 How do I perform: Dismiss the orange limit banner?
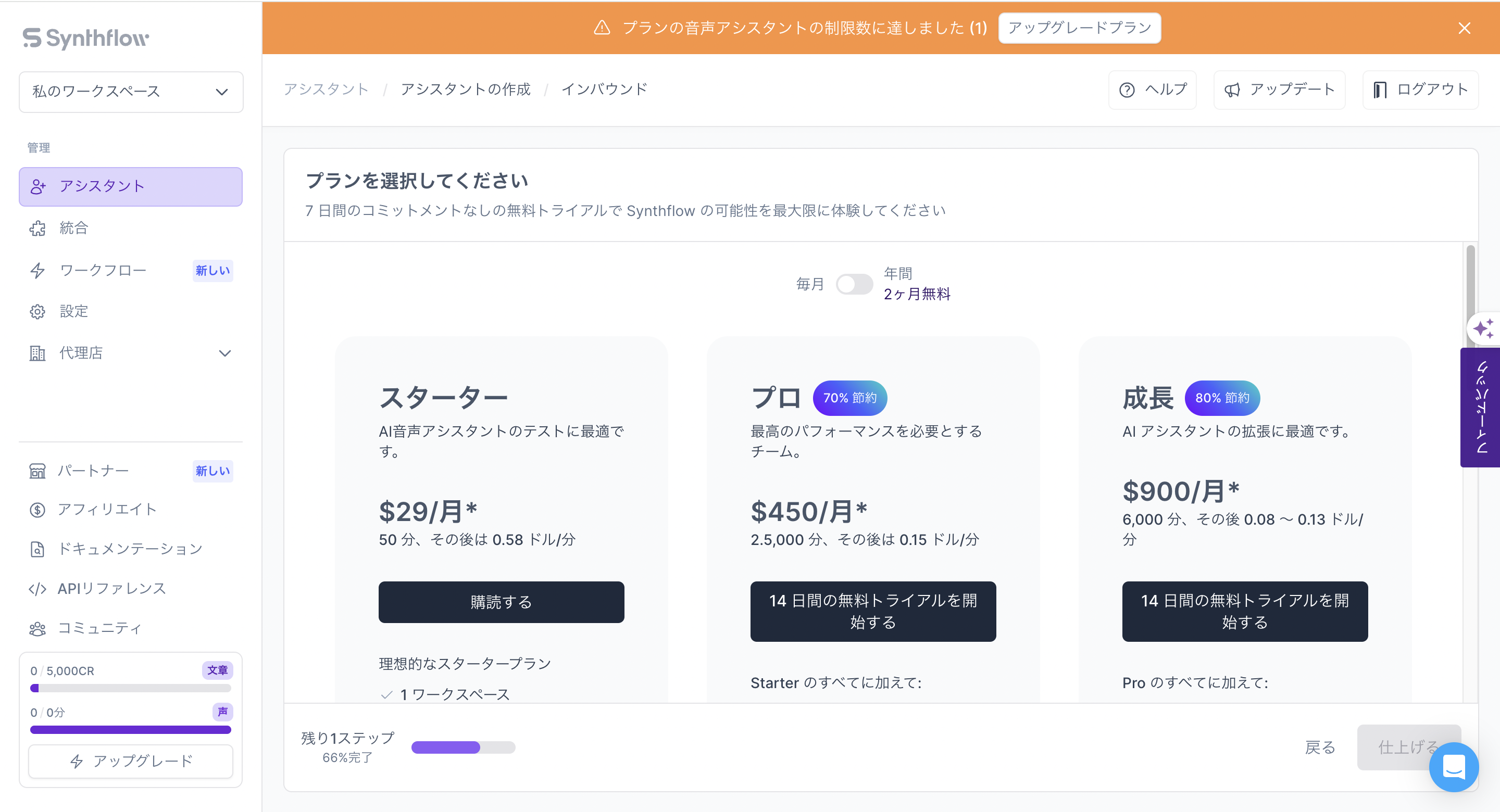coord(1465,28)
